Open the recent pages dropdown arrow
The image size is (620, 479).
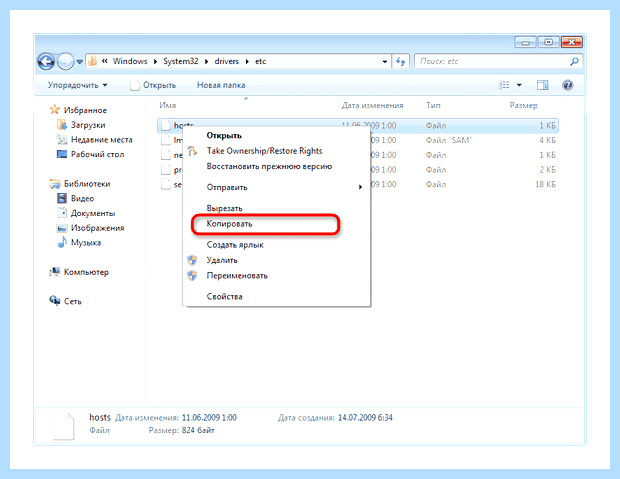pyautogui.click(x=79, y=62)
